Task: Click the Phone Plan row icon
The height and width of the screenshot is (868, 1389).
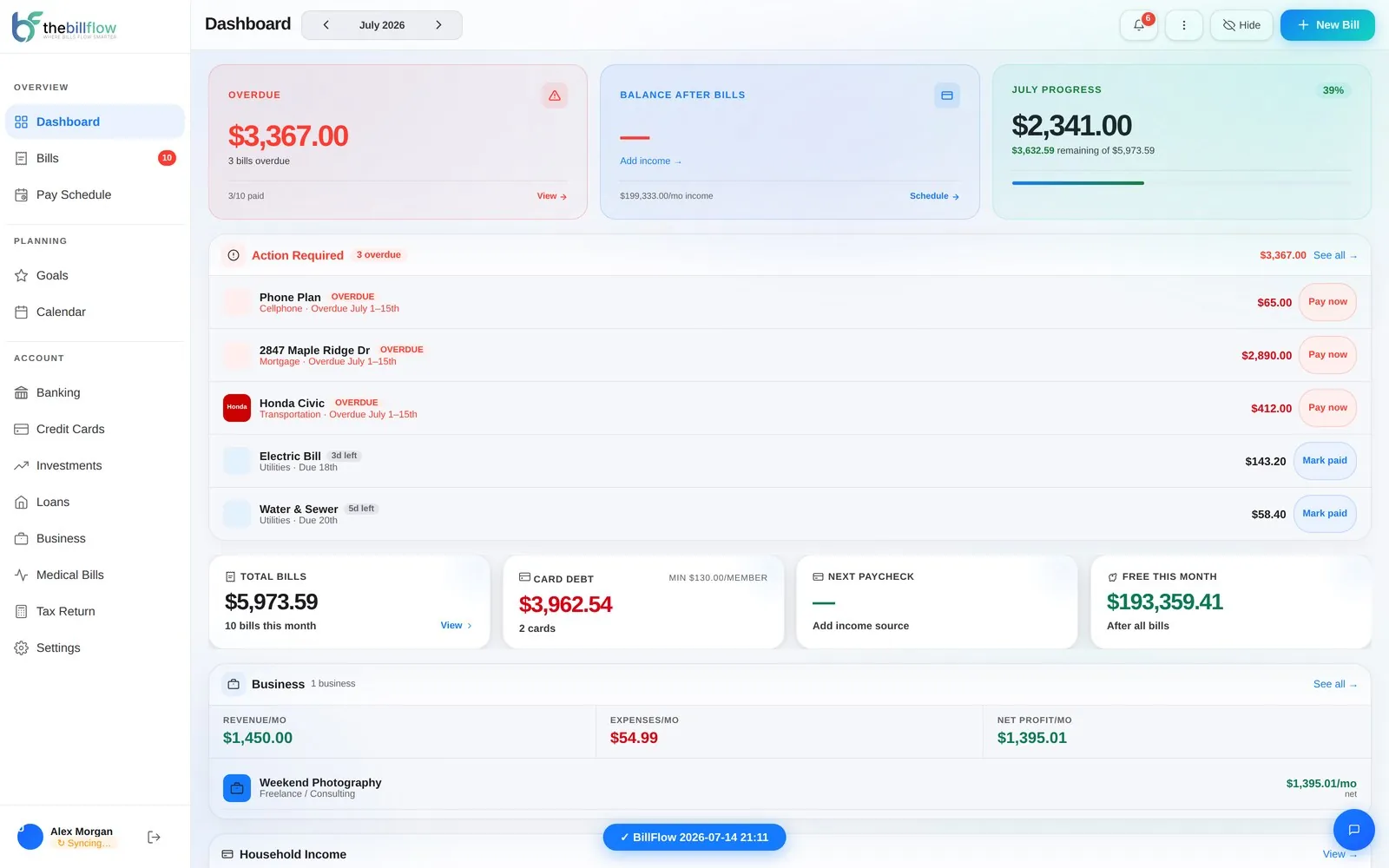Action: (237, 302)
